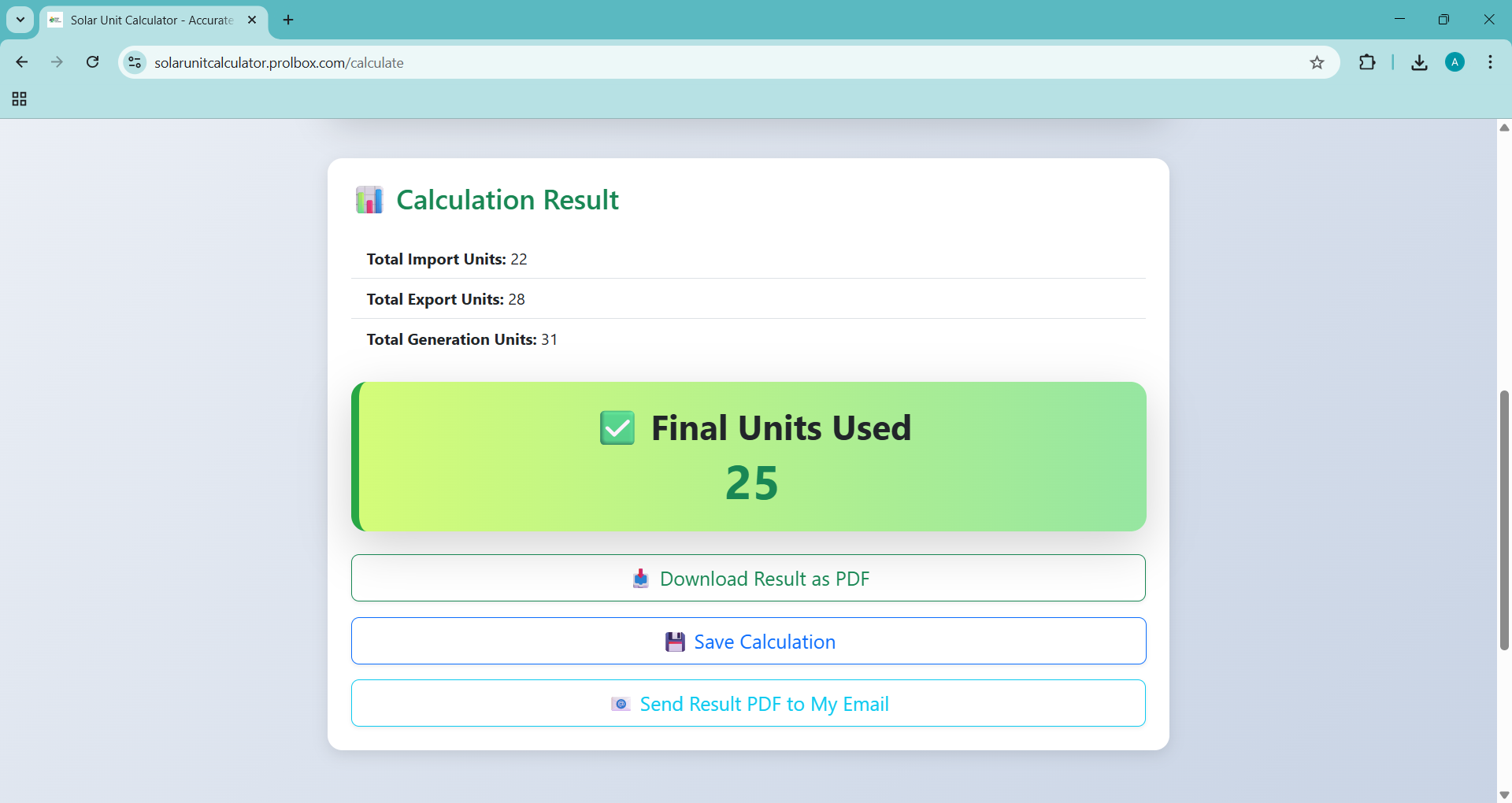Expand the tab search dropdown arrow

(20, 20)
